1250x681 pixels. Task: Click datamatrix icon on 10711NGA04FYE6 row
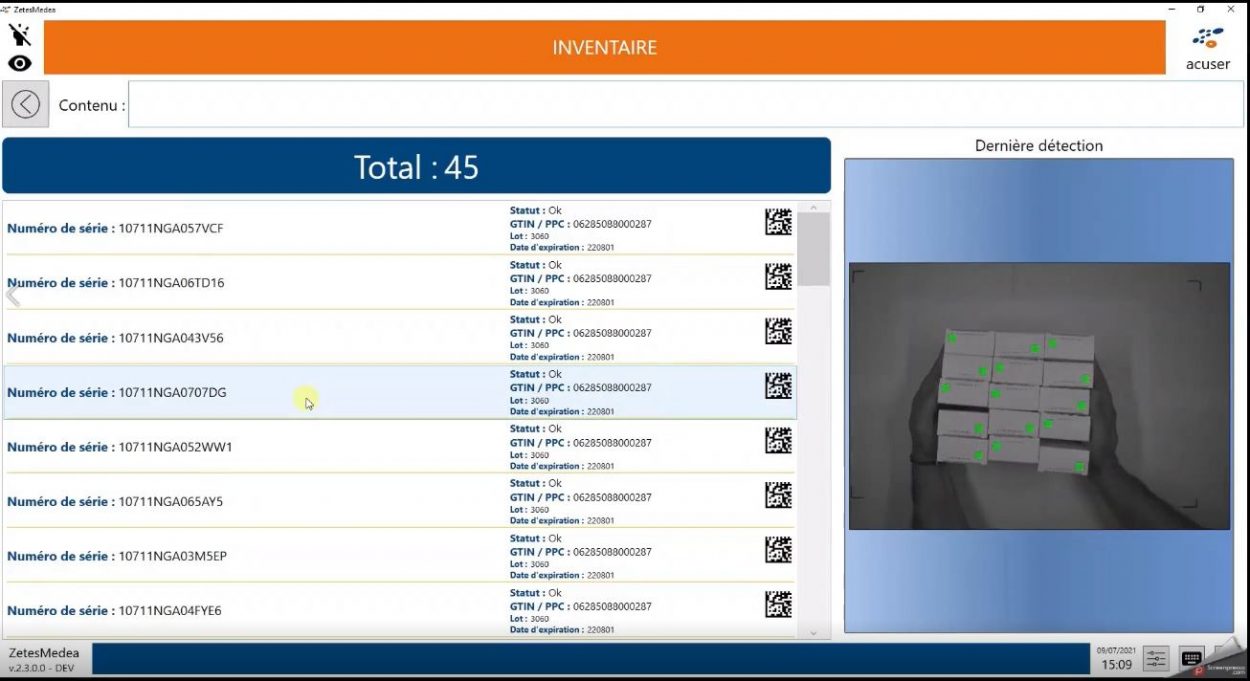[x=778, y=605]
